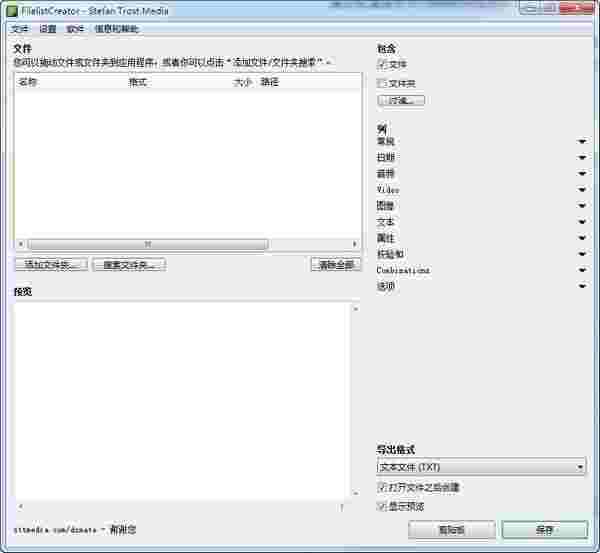Click the FilelistCreator app icon in title bar
The image size is (600, 553).
12,11
